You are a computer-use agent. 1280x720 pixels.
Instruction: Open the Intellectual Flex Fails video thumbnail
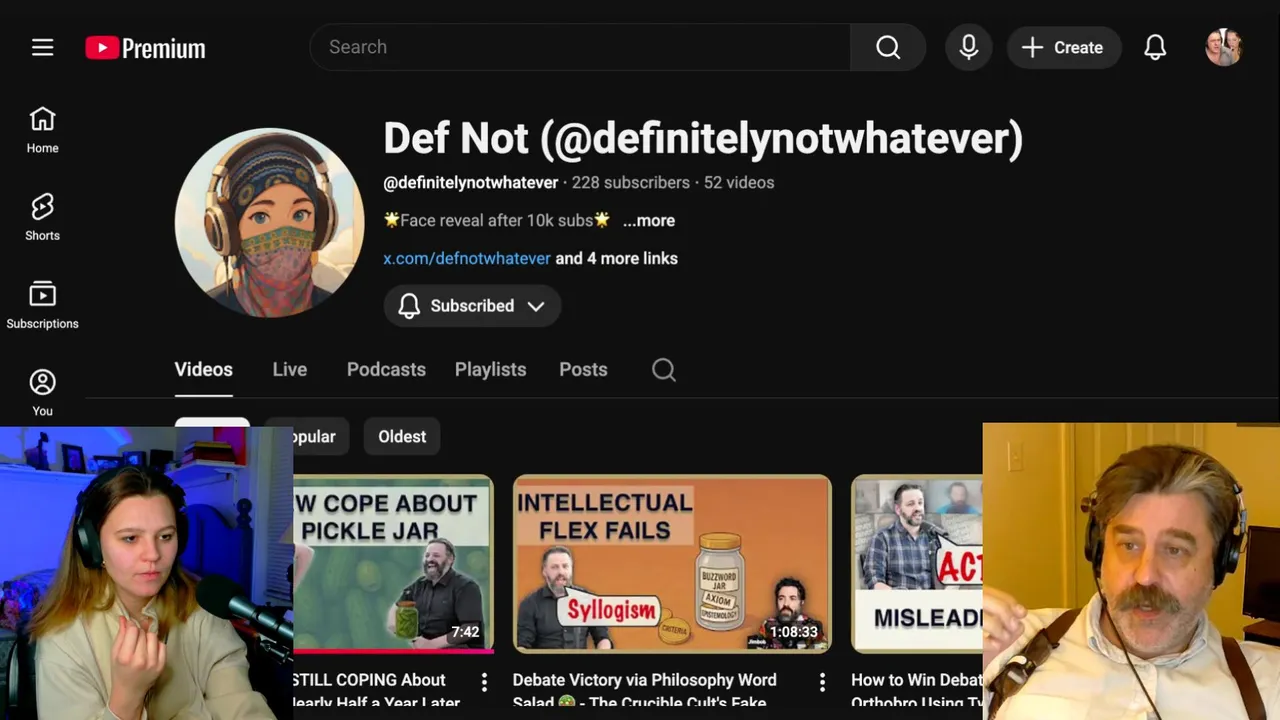click(672, 564)
